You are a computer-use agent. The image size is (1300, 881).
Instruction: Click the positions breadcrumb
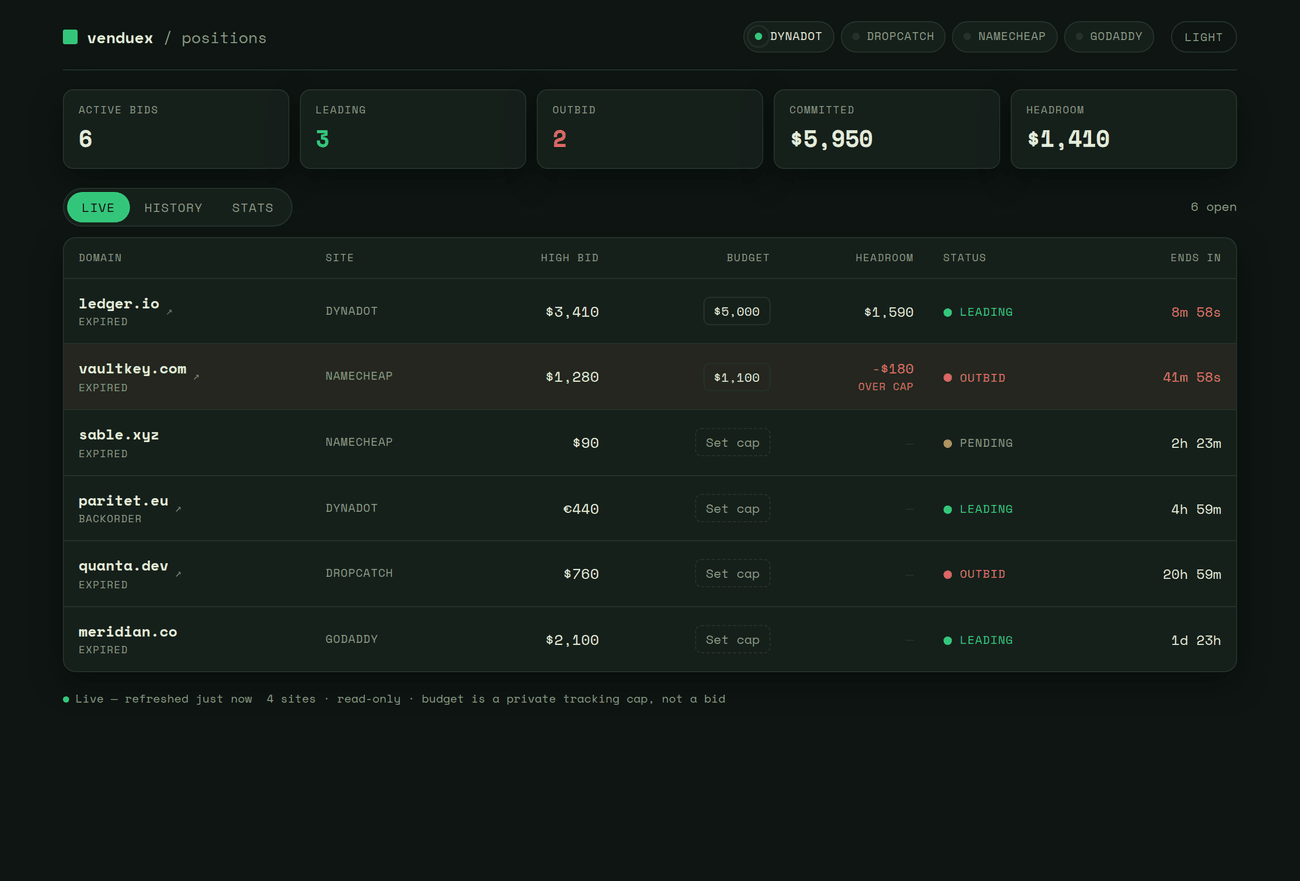tap(224, 38)
